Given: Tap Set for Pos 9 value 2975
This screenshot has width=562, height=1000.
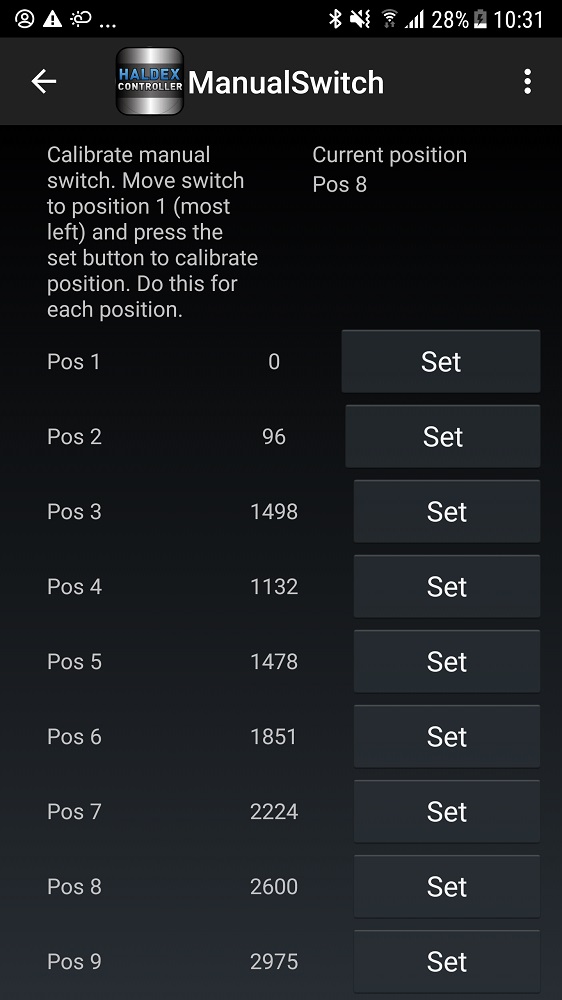Looking at the screenshot, I should (447, 961).
